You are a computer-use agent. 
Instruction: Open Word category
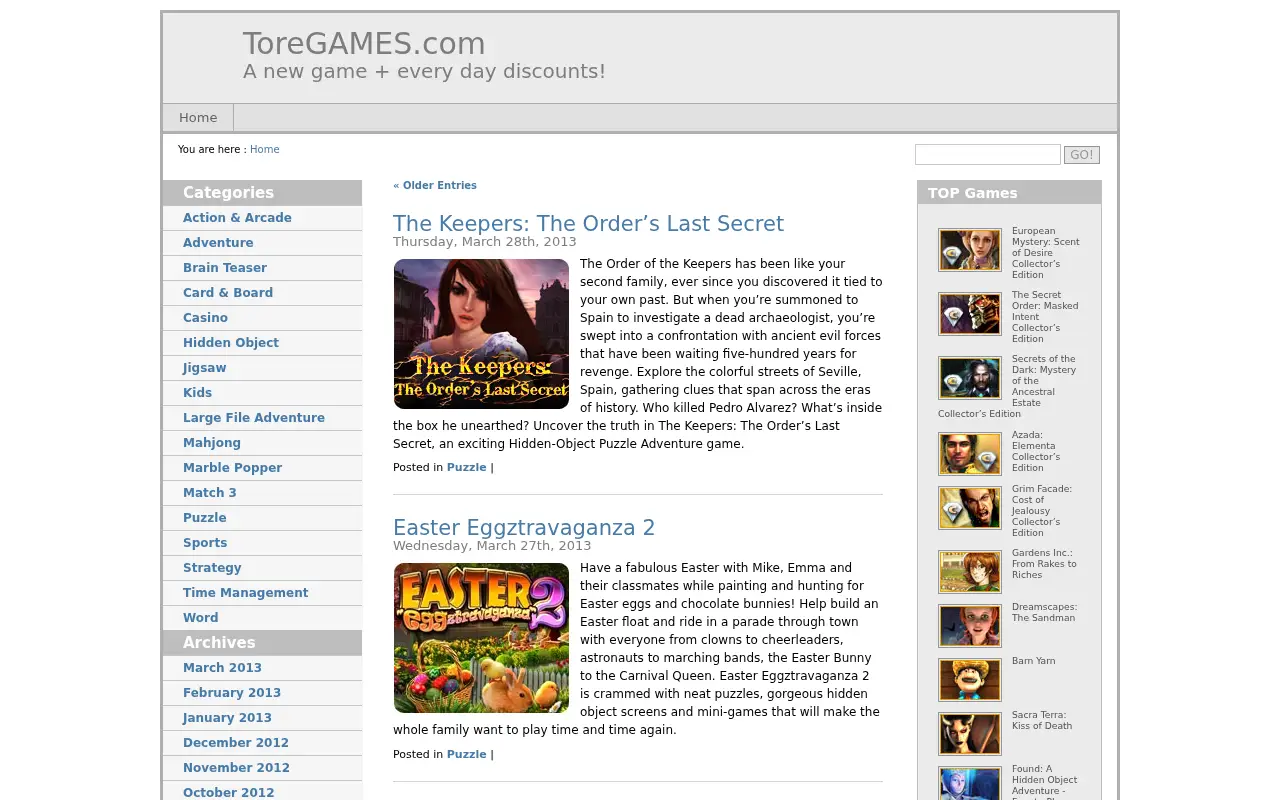pos(262,618)
